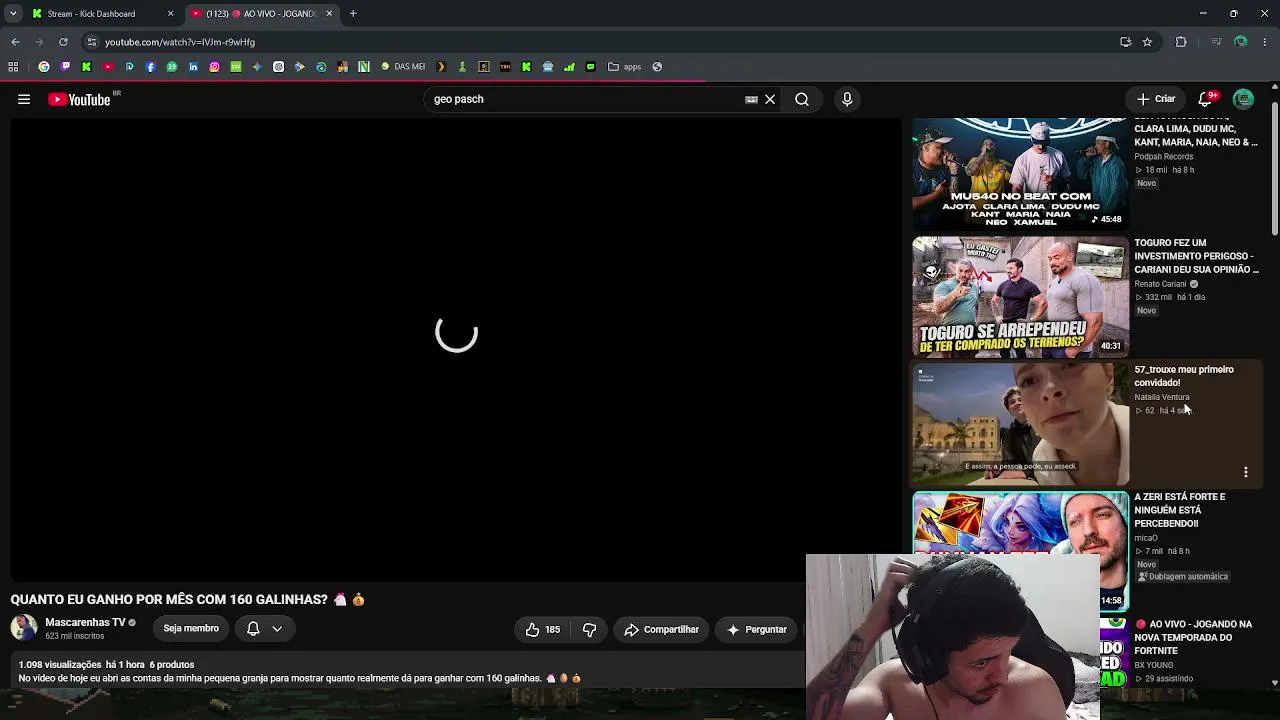Open the ChatGPT bookmark
This screenshot has width=1280, height=720.
point(278,67)
